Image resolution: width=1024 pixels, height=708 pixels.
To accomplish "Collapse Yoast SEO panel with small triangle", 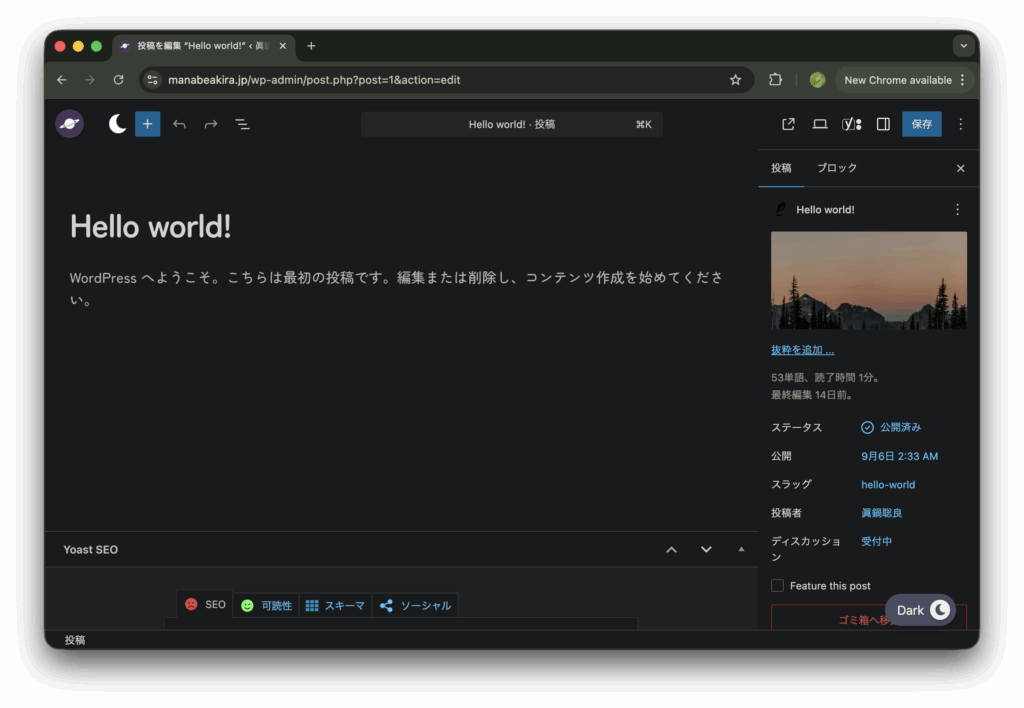I will tap(741, 549).
